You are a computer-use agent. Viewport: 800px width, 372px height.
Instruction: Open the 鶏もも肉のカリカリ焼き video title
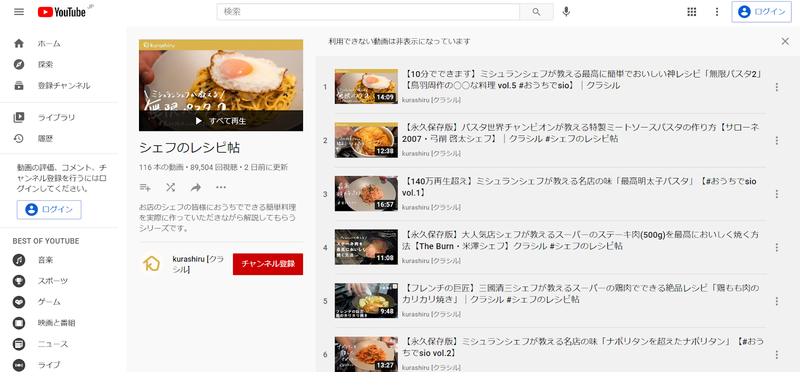(581, 294)
